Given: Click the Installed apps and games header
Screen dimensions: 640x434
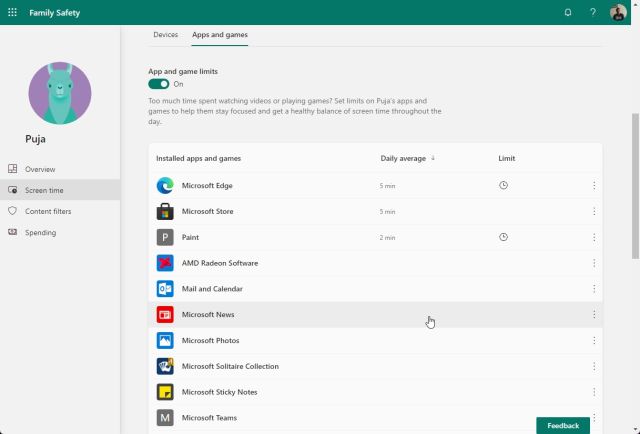Looking at the screenshot, I should (x=198, y=158).
